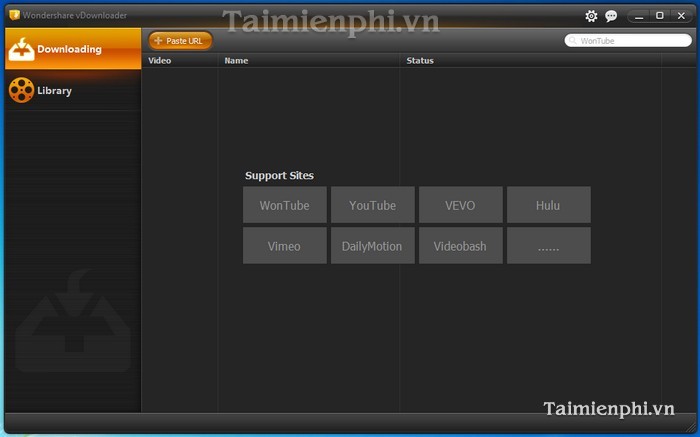
Task: Open the settings gear icon
Action: [591, 16]
